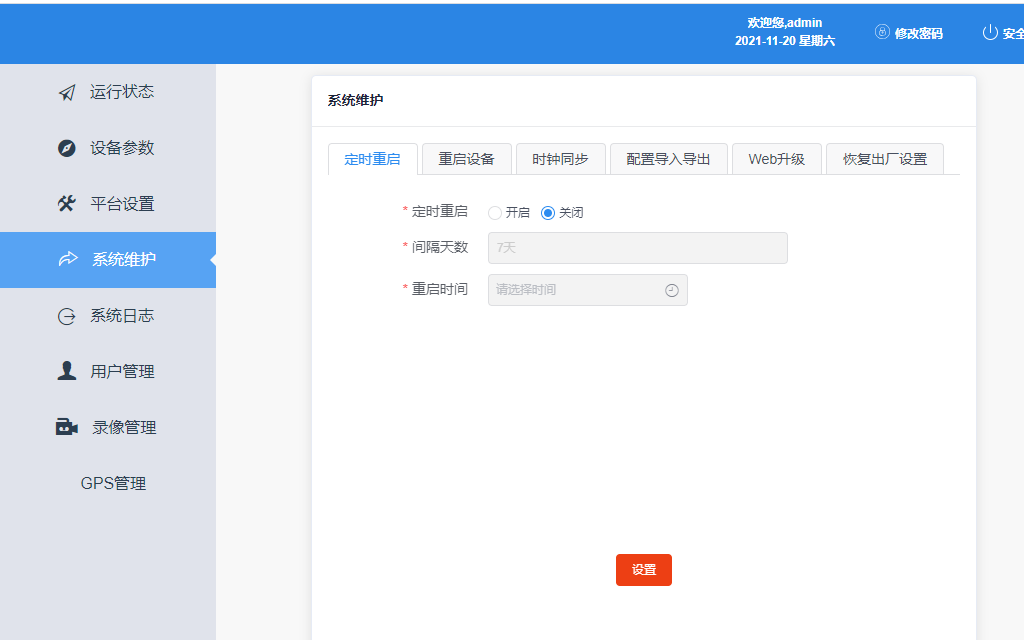Click the 运行状态 paper plane icon
Viewport: 1024px width, 640px height.
66,92
